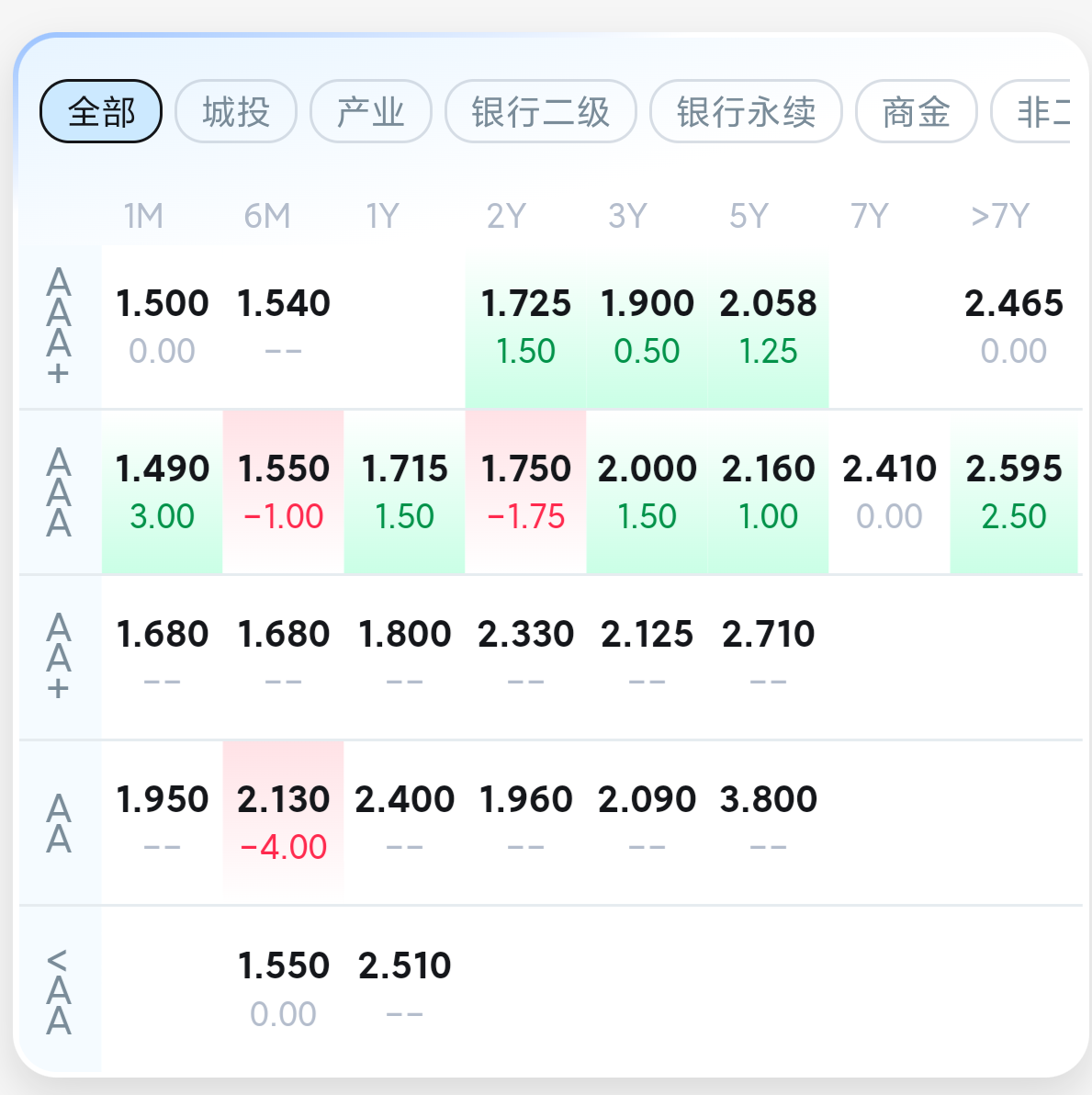
Task: Click the 5Y maturity column header
Action: [x=749, y=217]
